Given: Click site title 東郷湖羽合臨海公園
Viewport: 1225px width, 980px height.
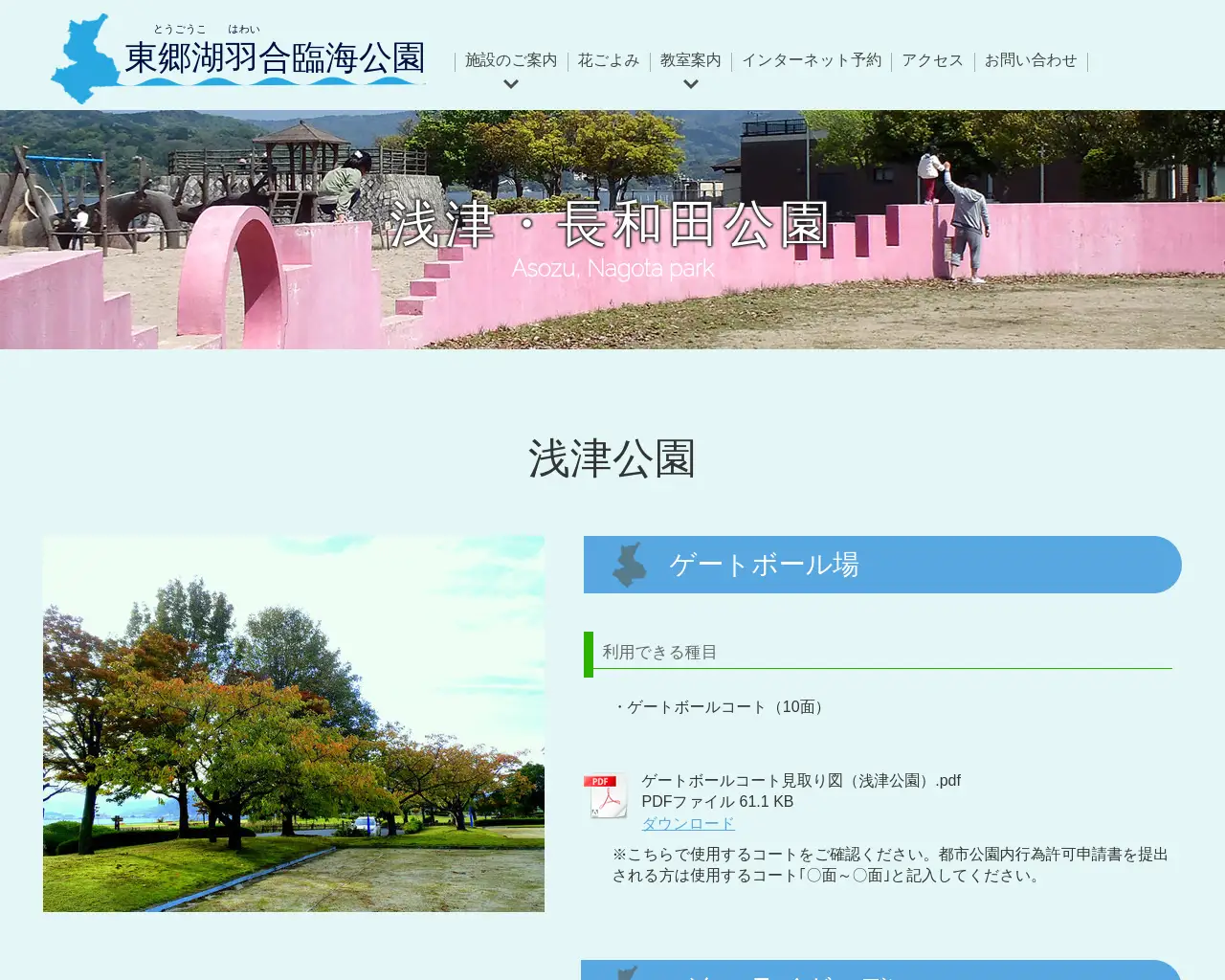Looking at the screenshot, I should (275, 59).
